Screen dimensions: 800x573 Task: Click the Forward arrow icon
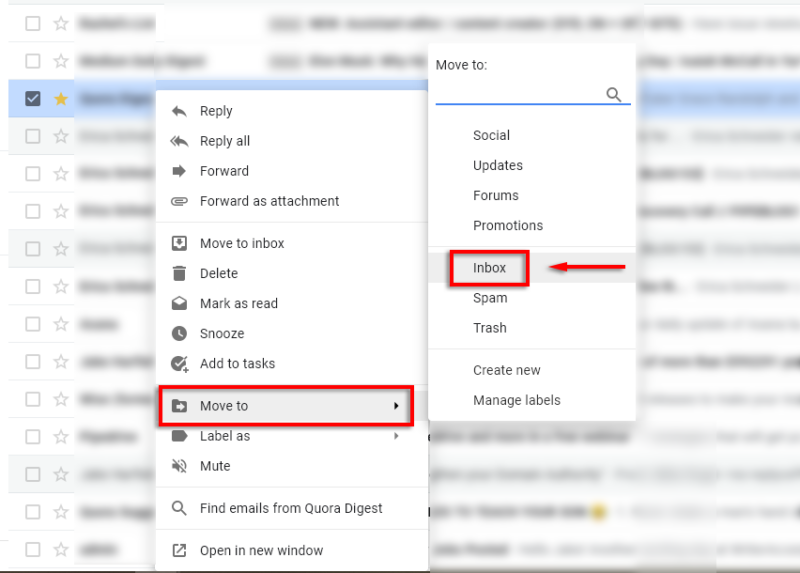point(180,171)
